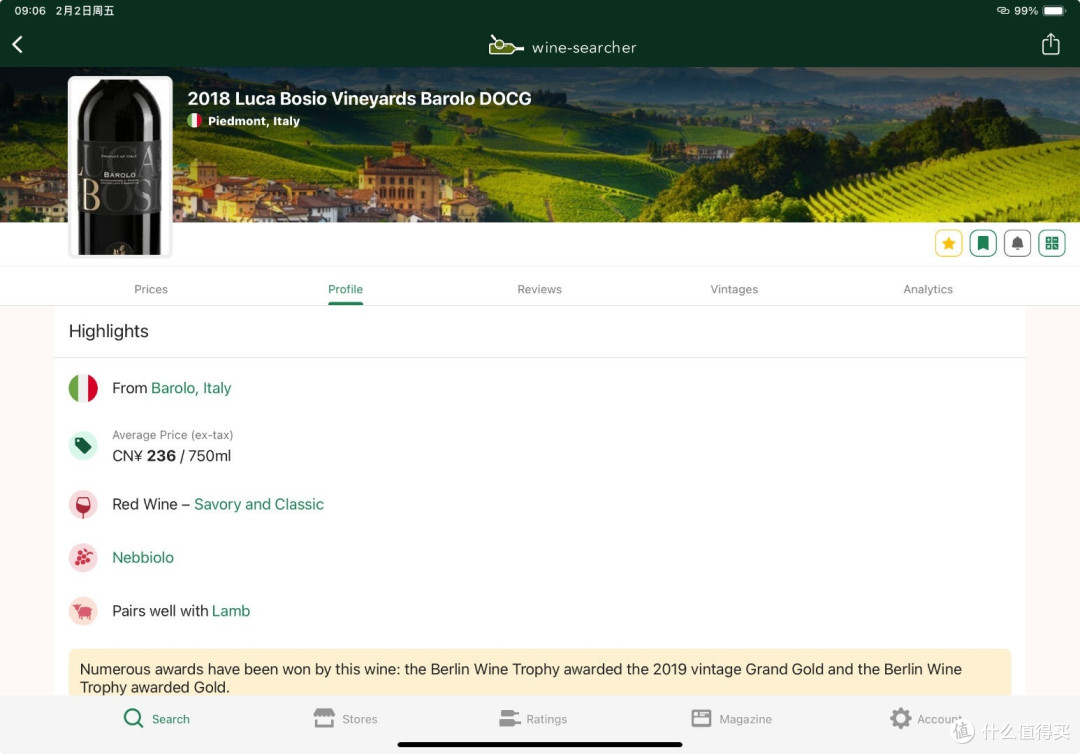Select the Profile tab
1080x754 pixels.
345,289
